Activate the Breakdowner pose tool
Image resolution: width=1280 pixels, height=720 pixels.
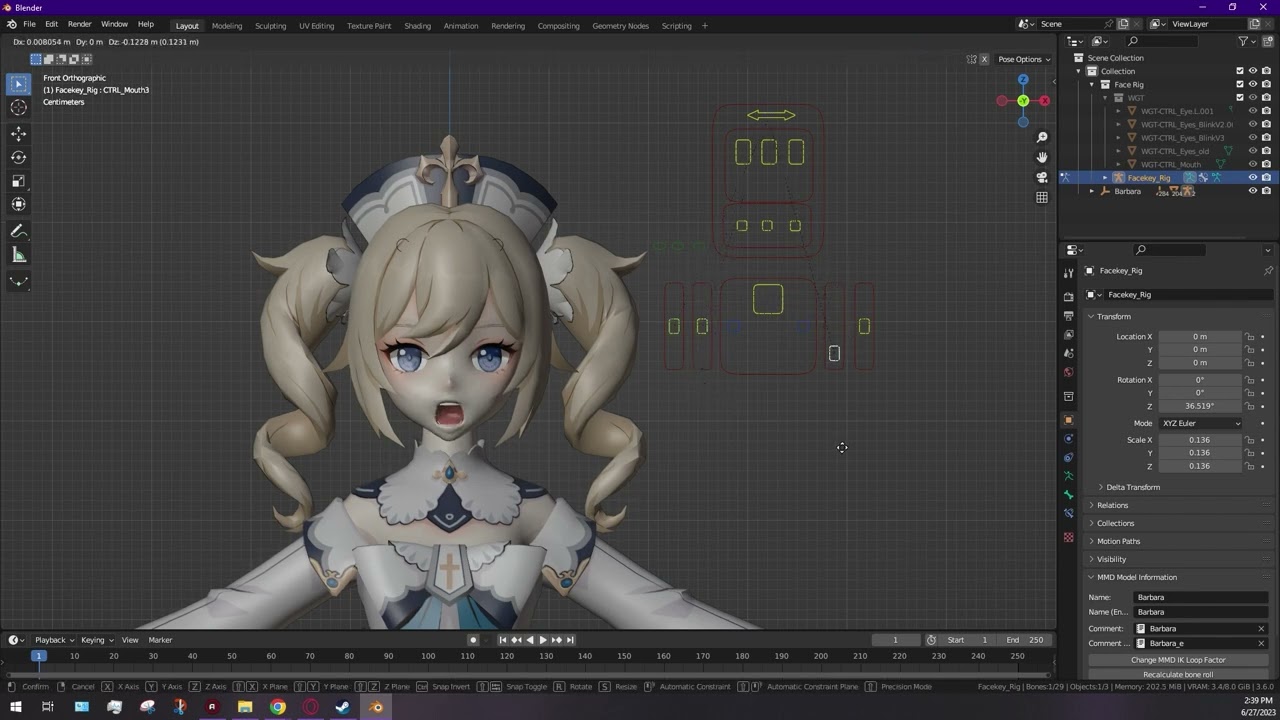click(18, 282)
